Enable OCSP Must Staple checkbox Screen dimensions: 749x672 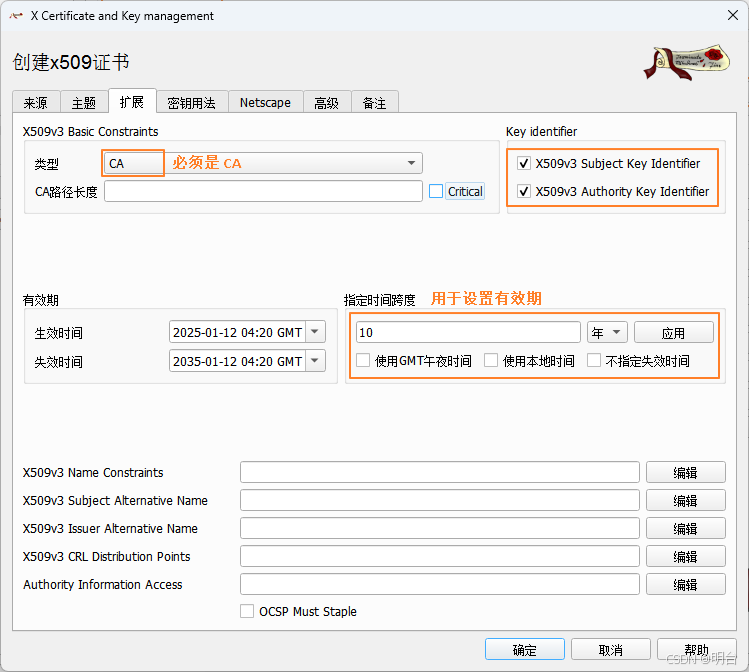[x=247, y=611]
